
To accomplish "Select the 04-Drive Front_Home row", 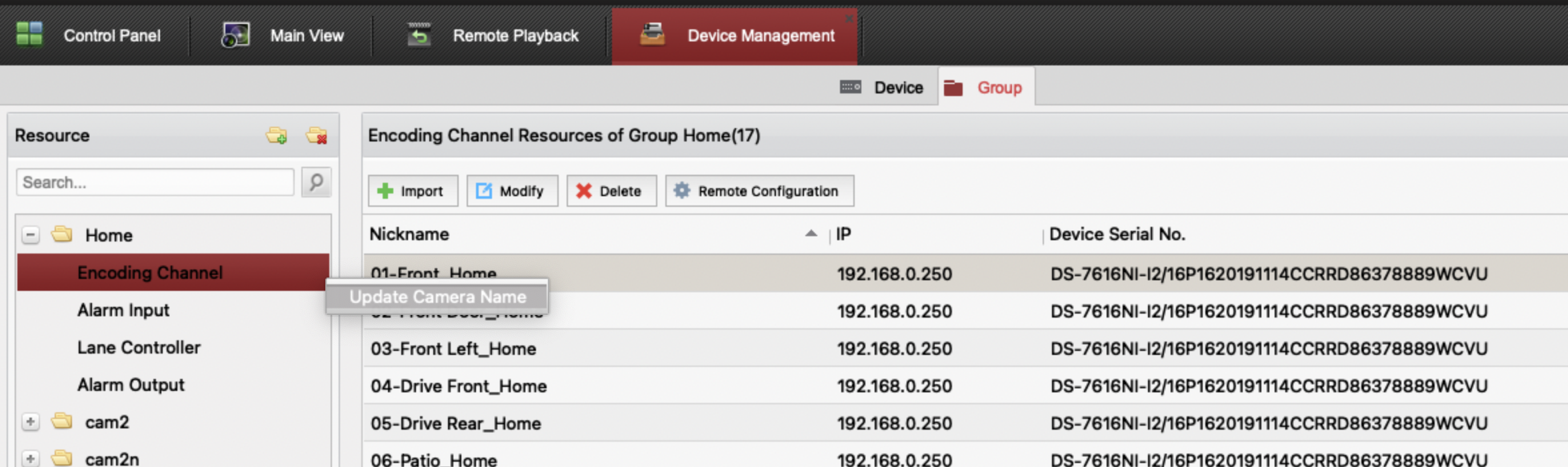I will [459, 386].
